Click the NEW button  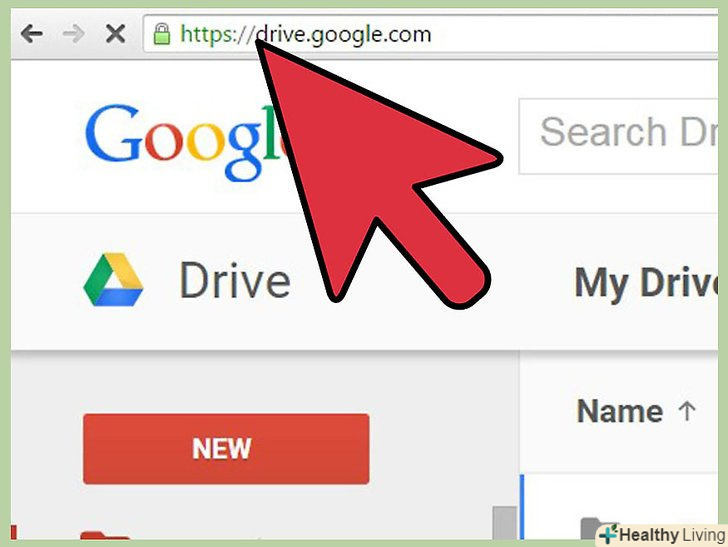226,449
